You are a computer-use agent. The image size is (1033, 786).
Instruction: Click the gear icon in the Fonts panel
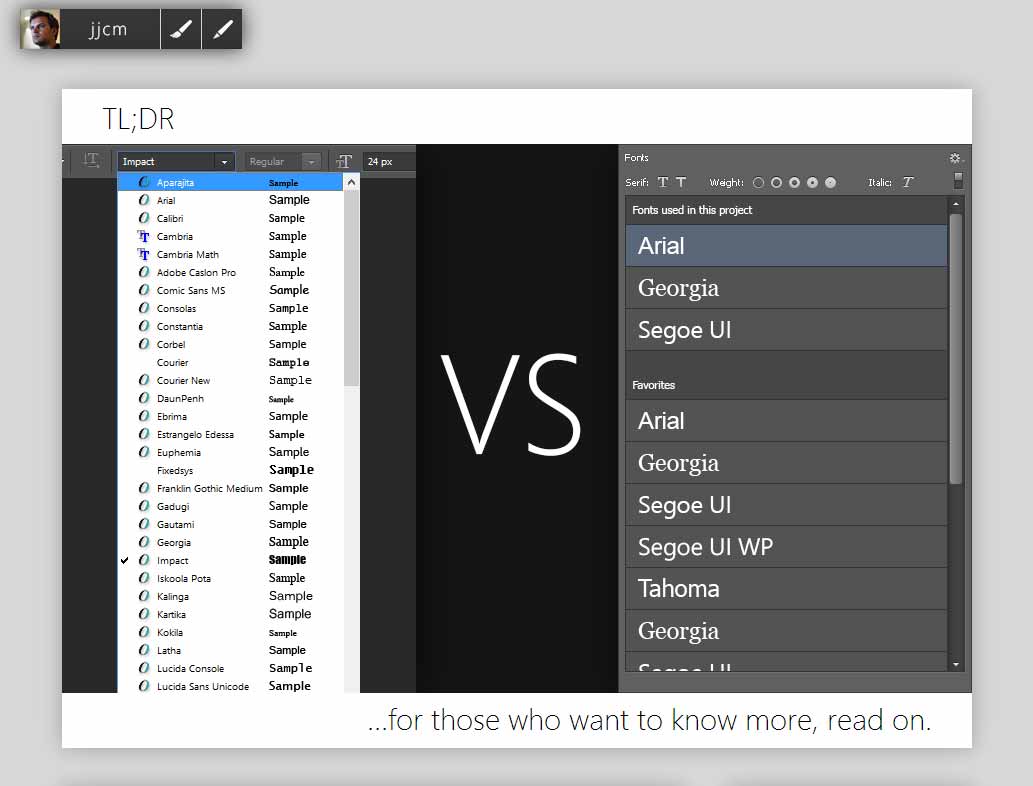(x=955, y=157)
